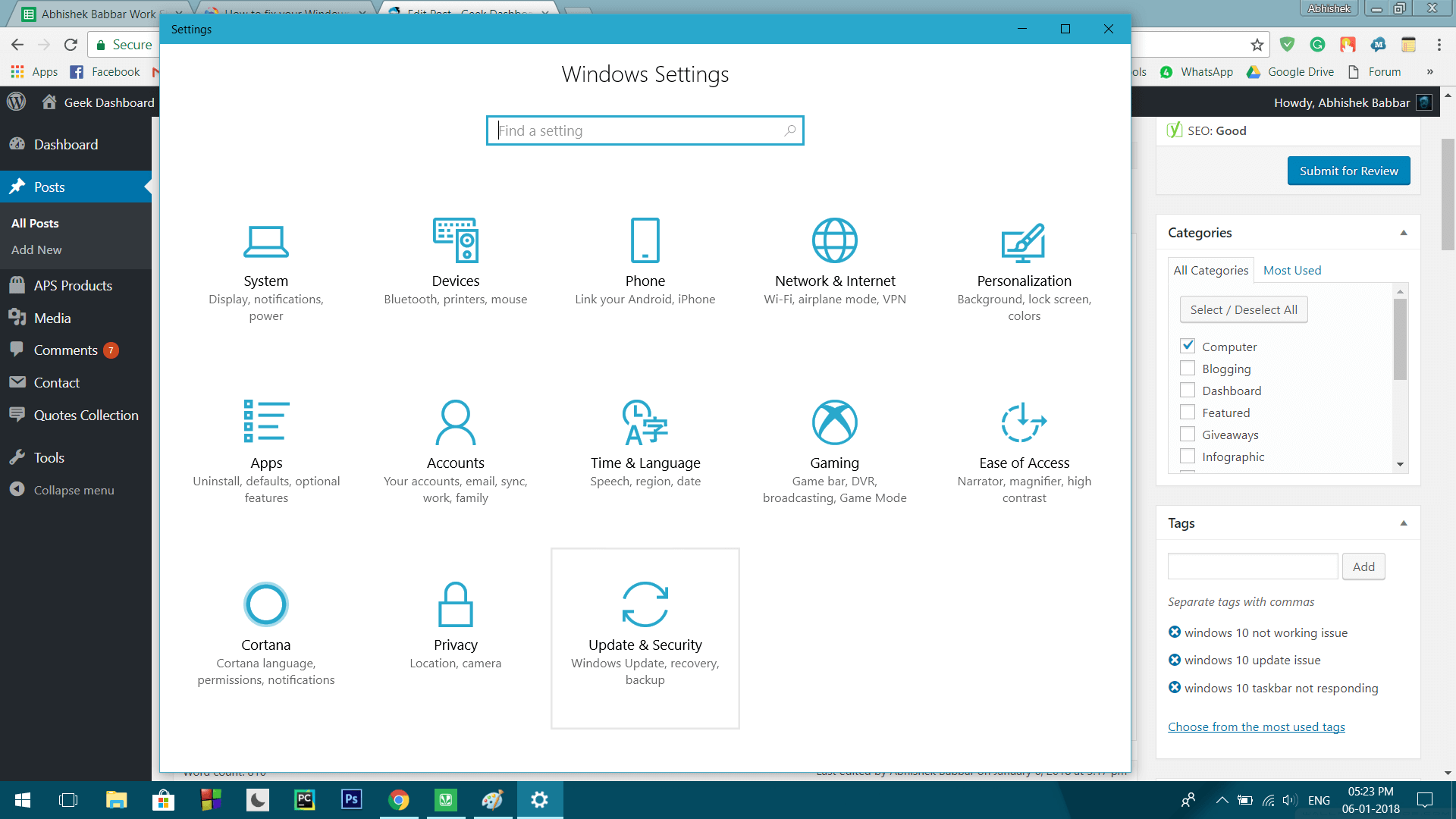Open choose from the most used tags
Viewport: 1456px width, 819px height.
1256,726
